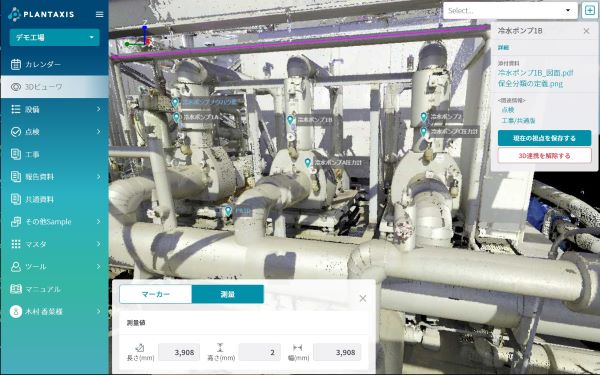
Task: Close the measurement panel with X
Action: coord(363,298)
